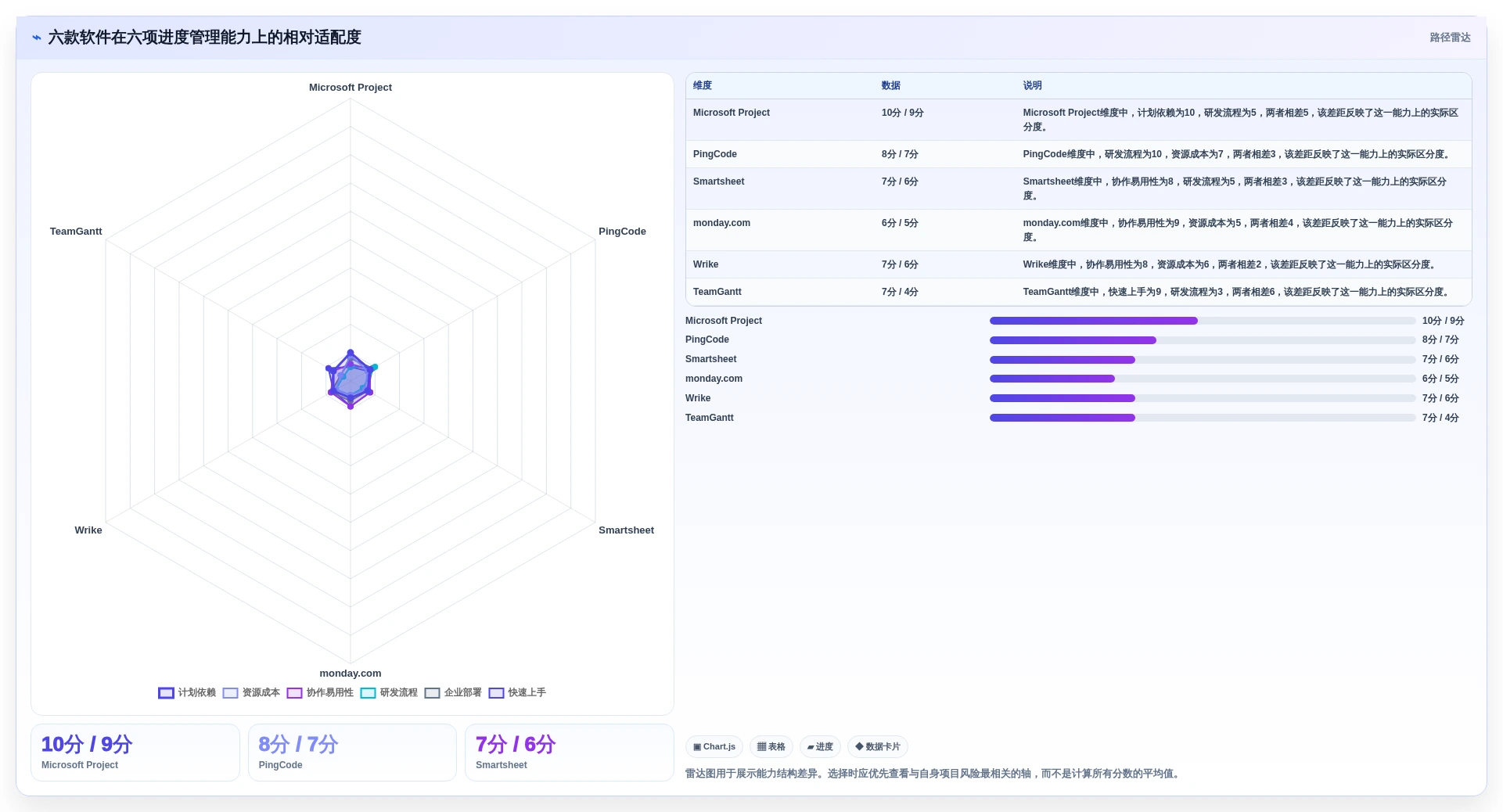The height and width of the screenshot is (812, 1503).
Task: Open the 7分 / 6分 Smartsheet card
Action: tap(570, 753)
